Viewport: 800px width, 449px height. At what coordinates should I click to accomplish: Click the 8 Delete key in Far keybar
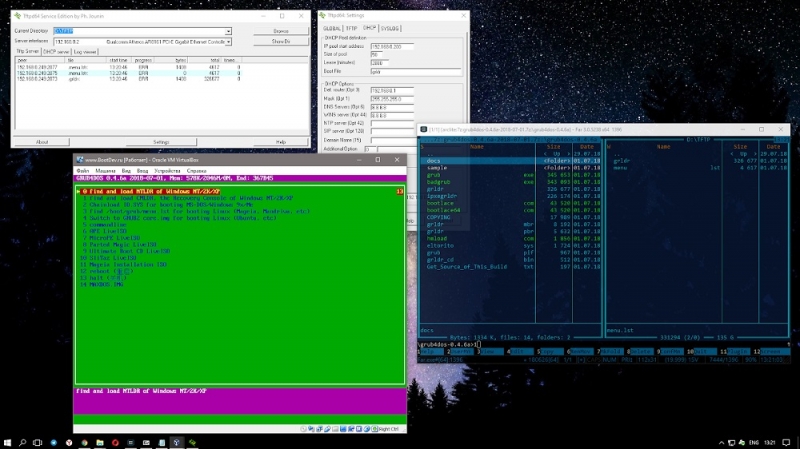point(638,352)
